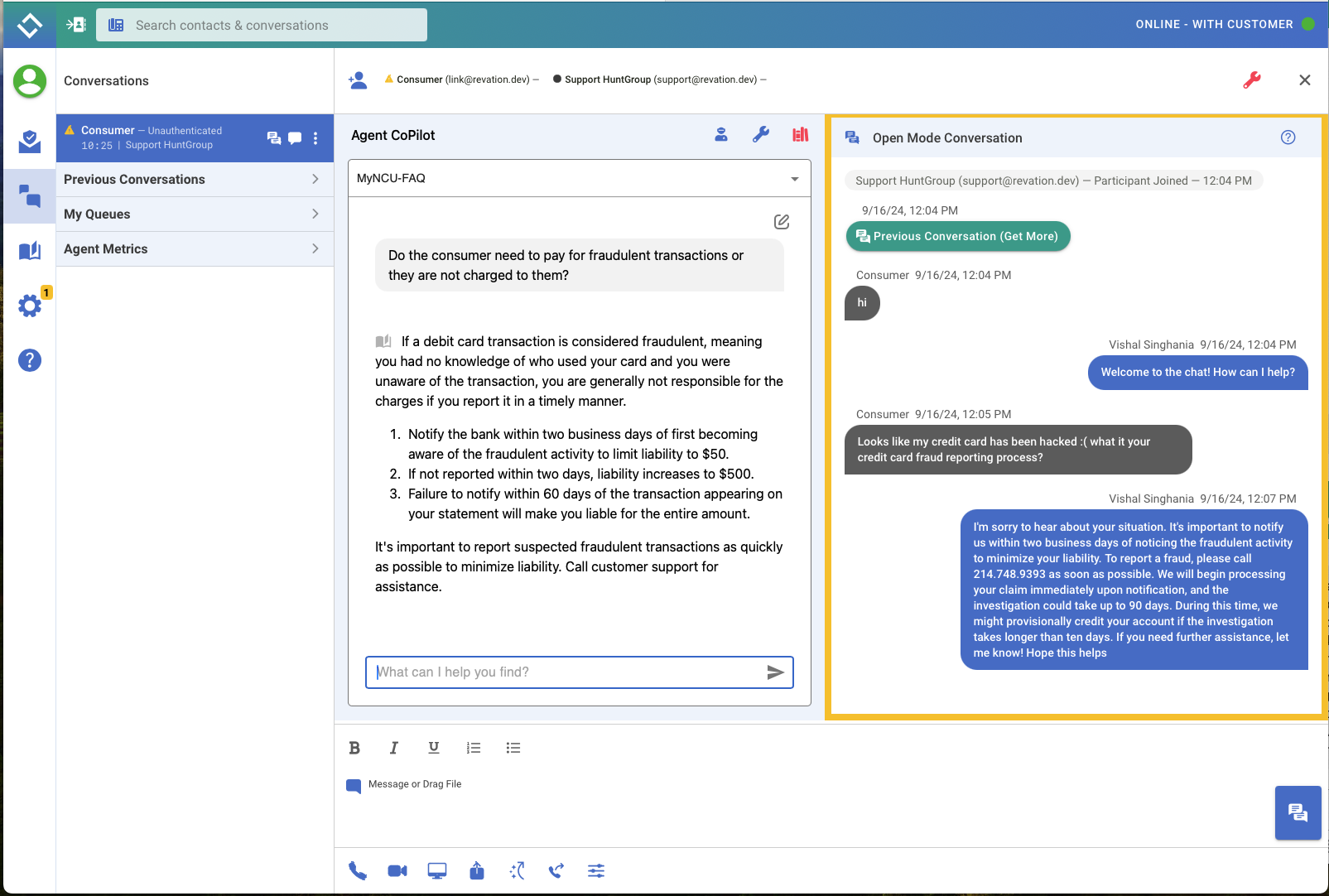Click the edit question pencil icon

point(781,221)
